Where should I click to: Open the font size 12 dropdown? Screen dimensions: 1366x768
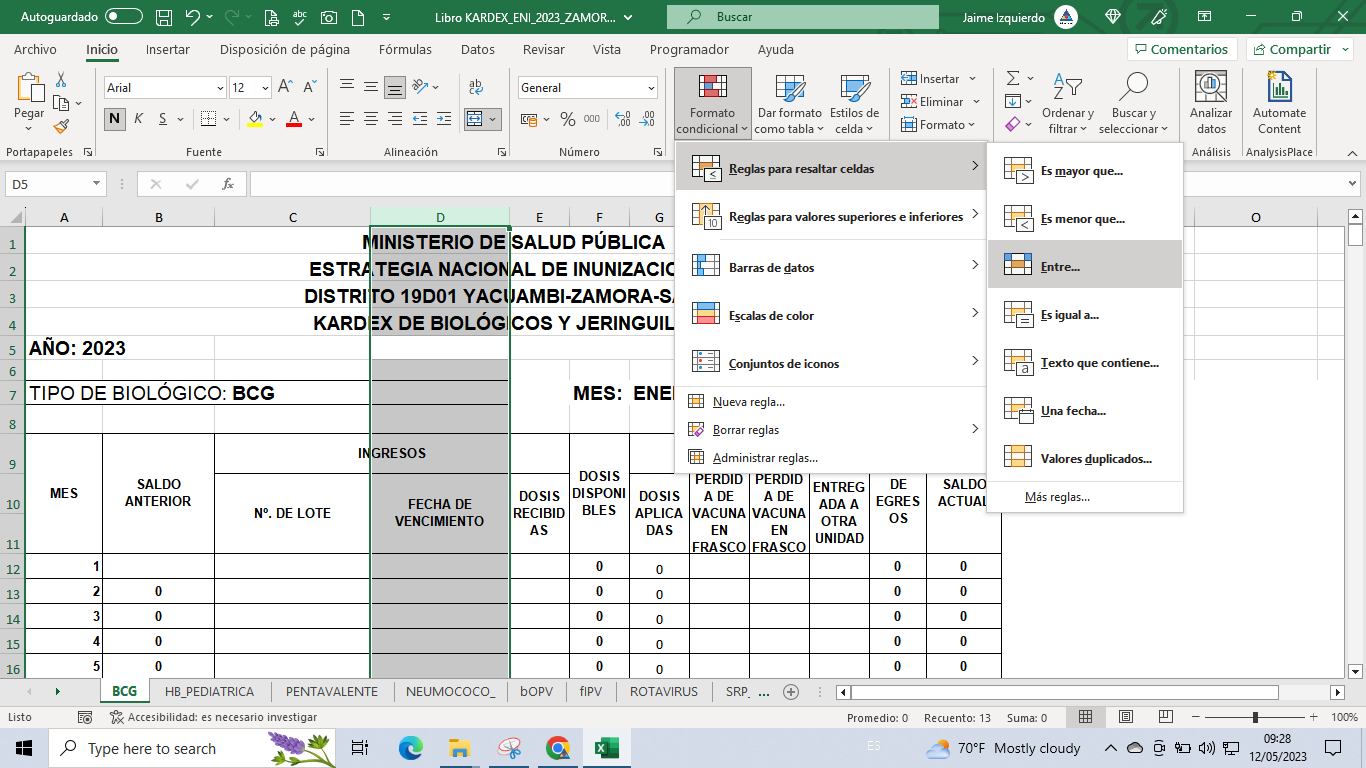pyautogui.click(x=265, y=88)
